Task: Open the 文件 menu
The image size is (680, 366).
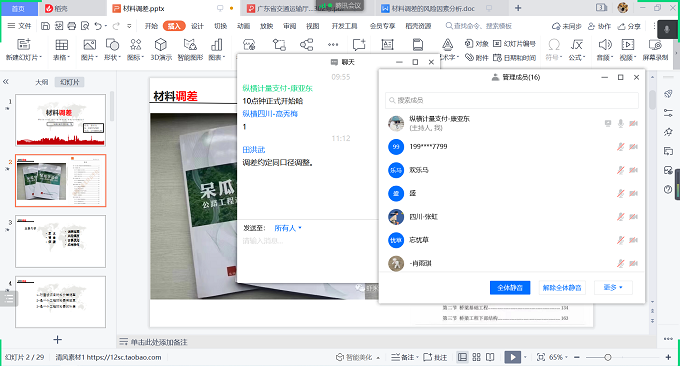Action: pos(19,26)
